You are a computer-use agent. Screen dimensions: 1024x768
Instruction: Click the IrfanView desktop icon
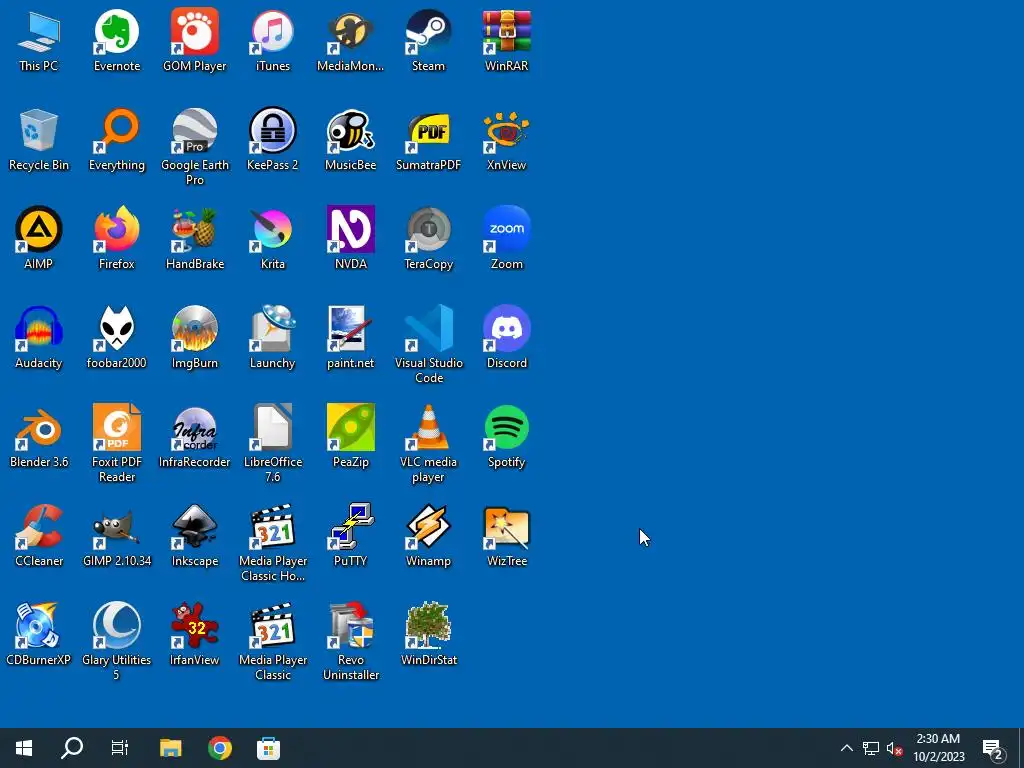point(195,626)
